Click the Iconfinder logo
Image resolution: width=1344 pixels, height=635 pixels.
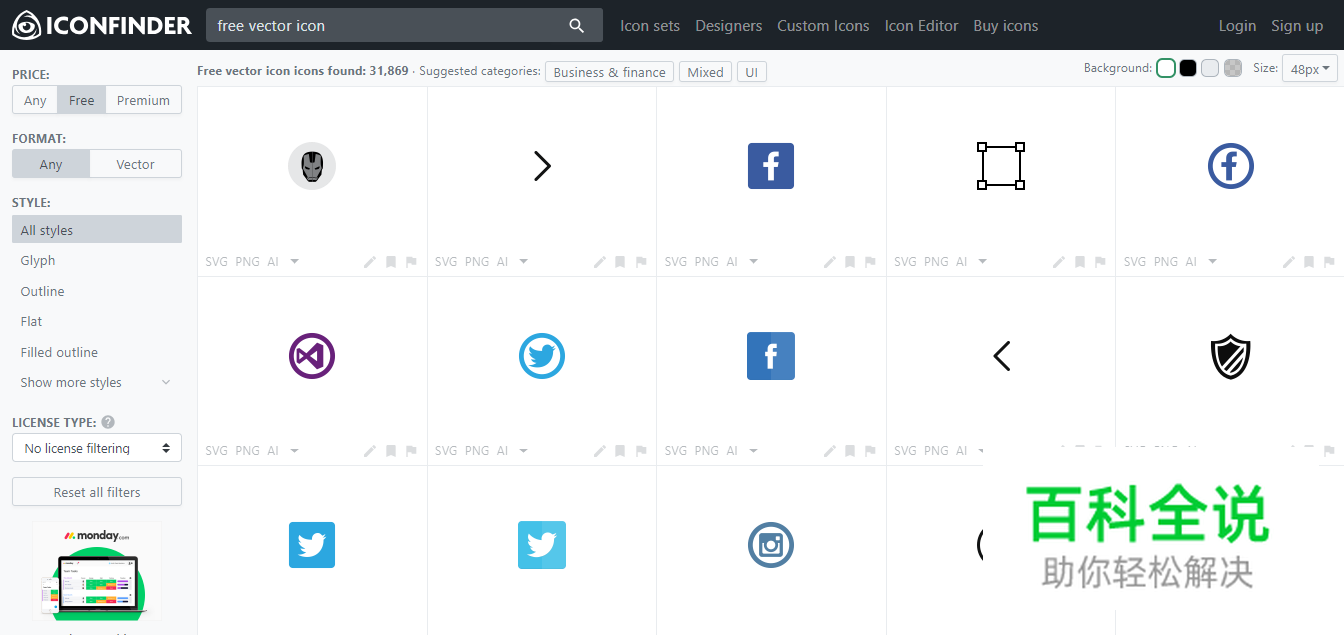[x=101, y=26]
